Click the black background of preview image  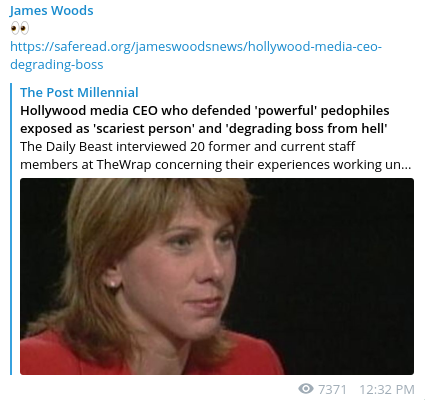pos(333,267)
